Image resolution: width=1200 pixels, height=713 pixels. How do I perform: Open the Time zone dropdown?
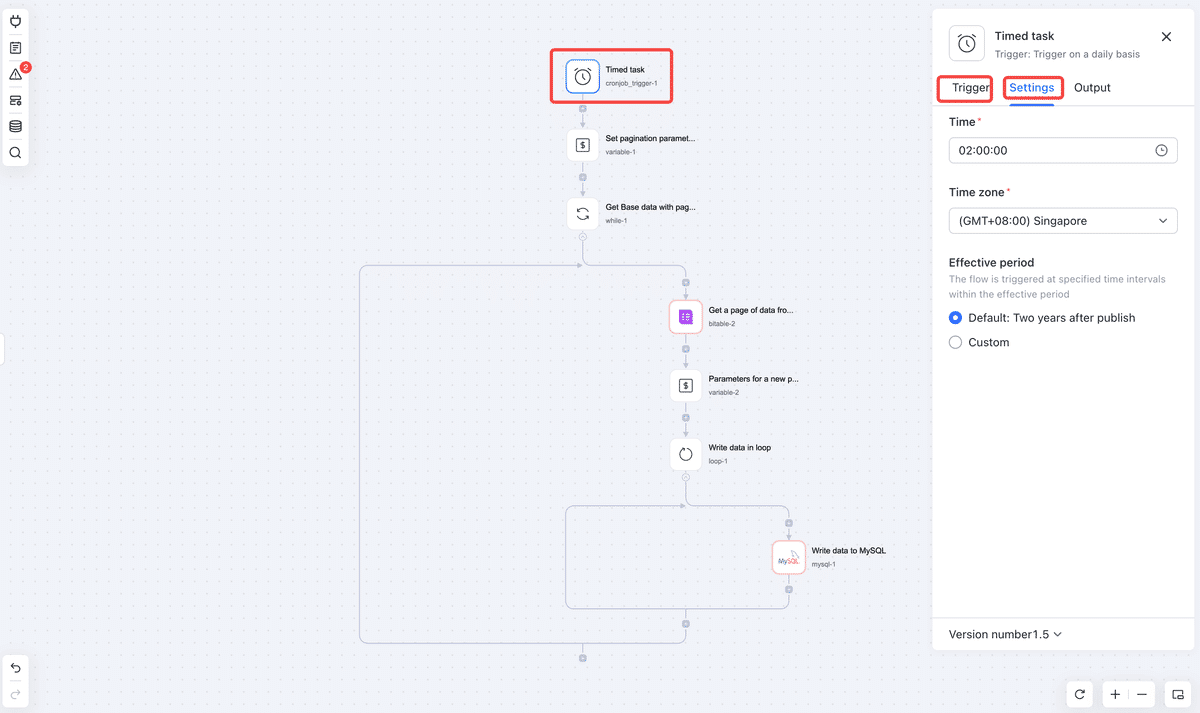[1063, 220]
